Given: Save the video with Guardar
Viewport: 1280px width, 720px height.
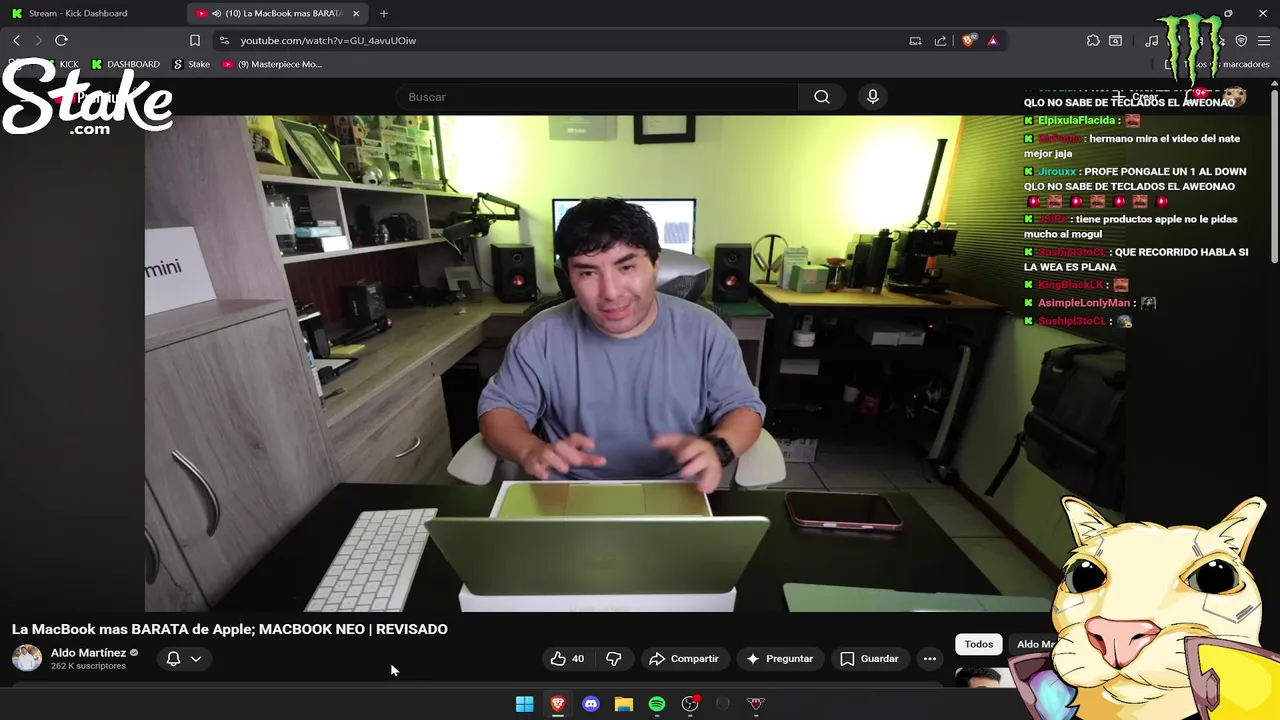Looking at the screenshot, I should 869,658.
